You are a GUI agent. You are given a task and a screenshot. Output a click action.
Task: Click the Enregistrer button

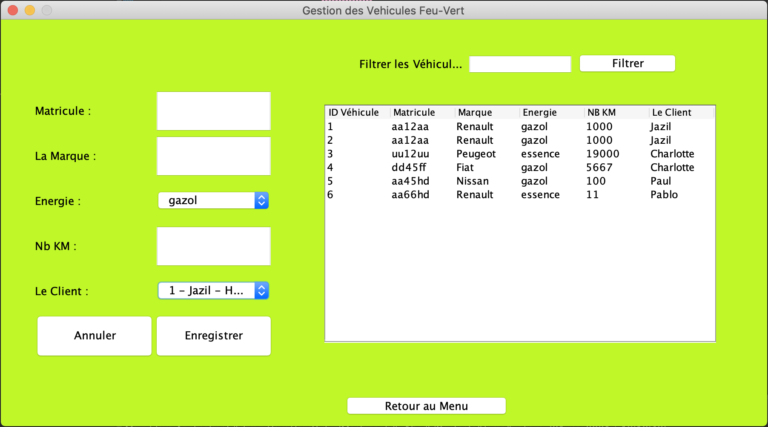coord(213,336)
